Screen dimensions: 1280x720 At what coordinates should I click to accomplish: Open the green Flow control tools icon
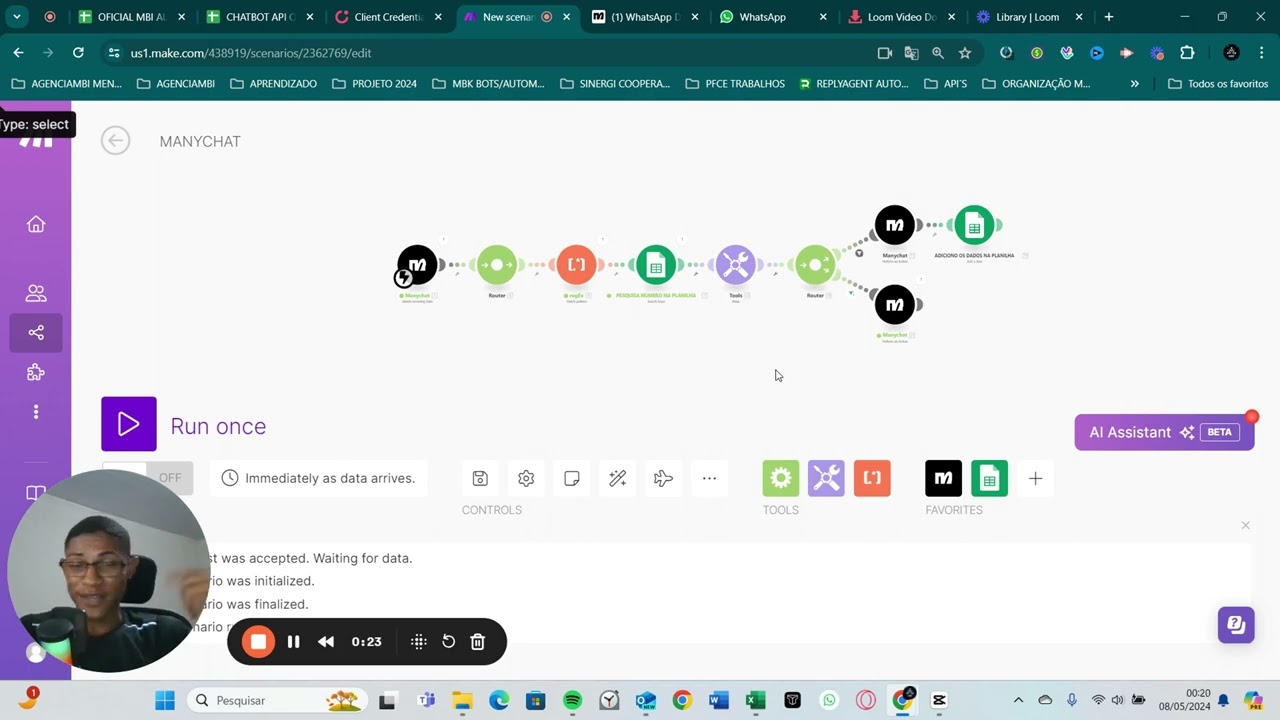point(781,478)
